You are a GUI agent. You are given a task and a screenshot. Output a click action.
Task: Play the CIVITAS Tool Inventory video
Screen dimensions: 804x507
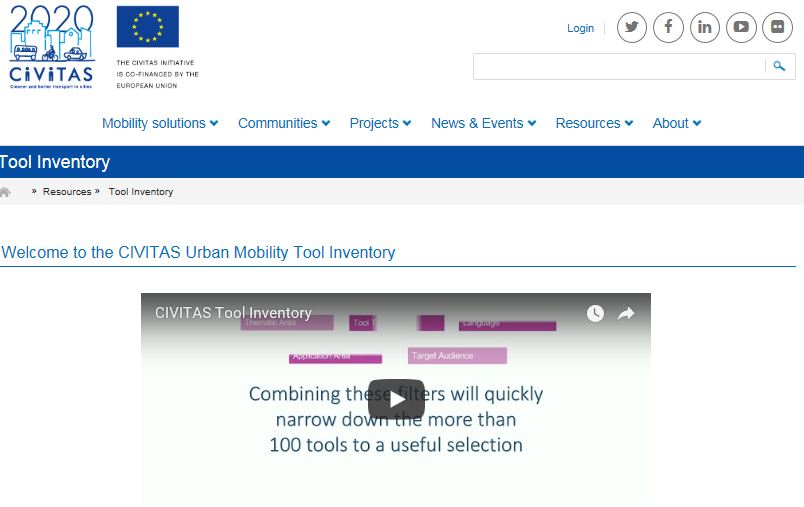396,399
